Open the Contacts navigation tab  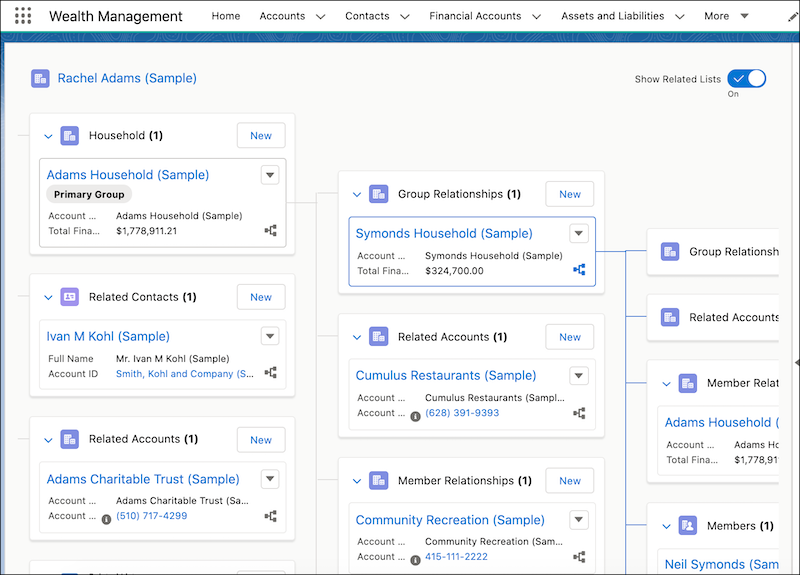point(367,16)
